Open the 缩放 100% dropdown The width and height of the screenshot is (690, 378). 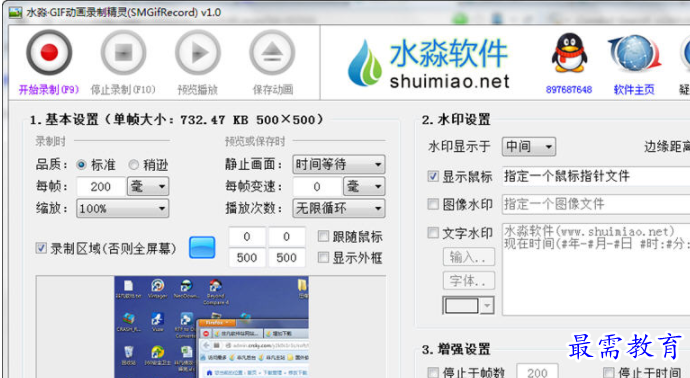pos(122,208)
